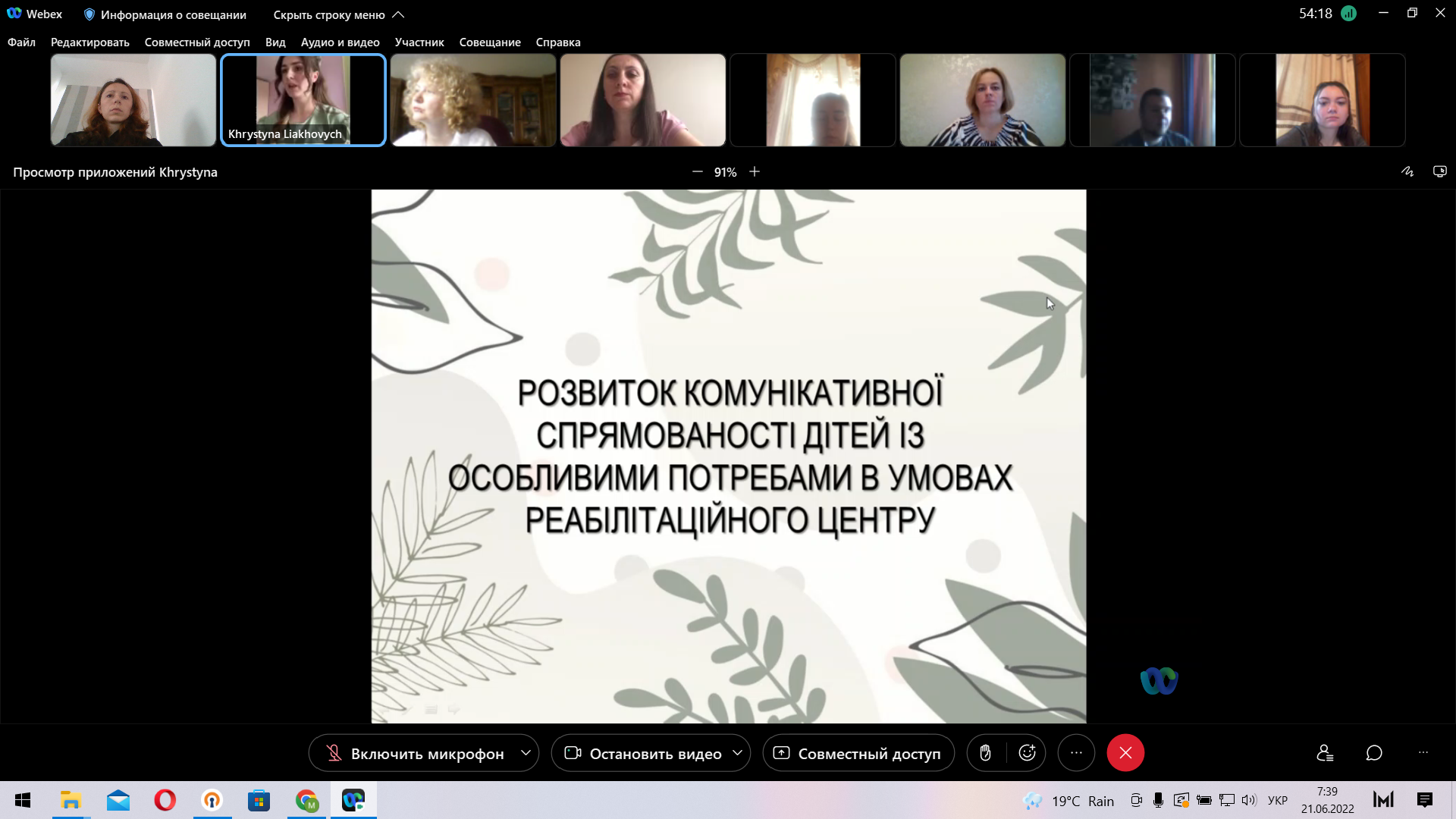Open more options ellipsis in toolbar
This screenshot has height=819, width=1456.
(1076, 753)
